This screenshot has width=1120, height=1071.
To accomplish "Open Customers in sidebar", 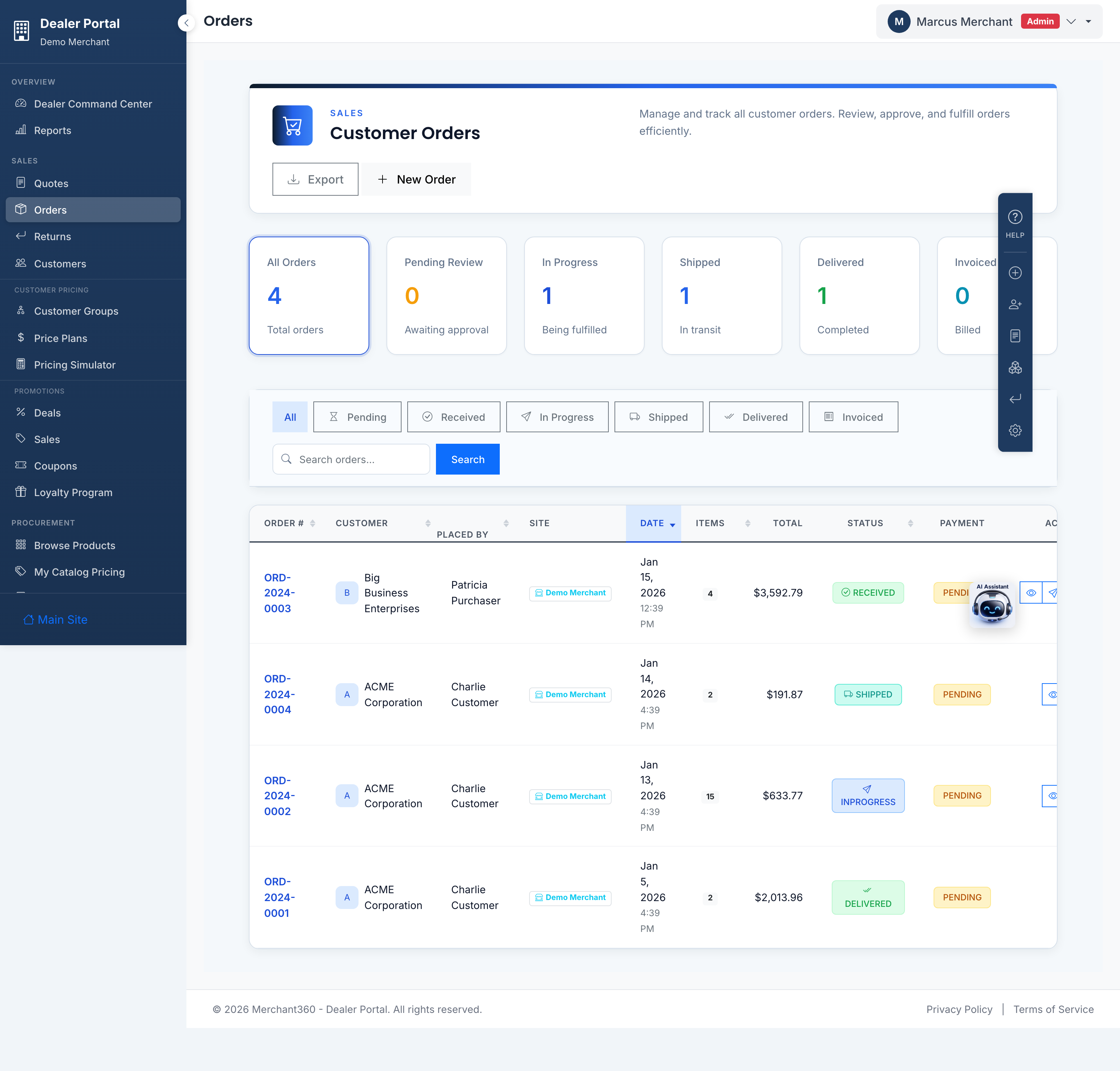I will [93, 263].
